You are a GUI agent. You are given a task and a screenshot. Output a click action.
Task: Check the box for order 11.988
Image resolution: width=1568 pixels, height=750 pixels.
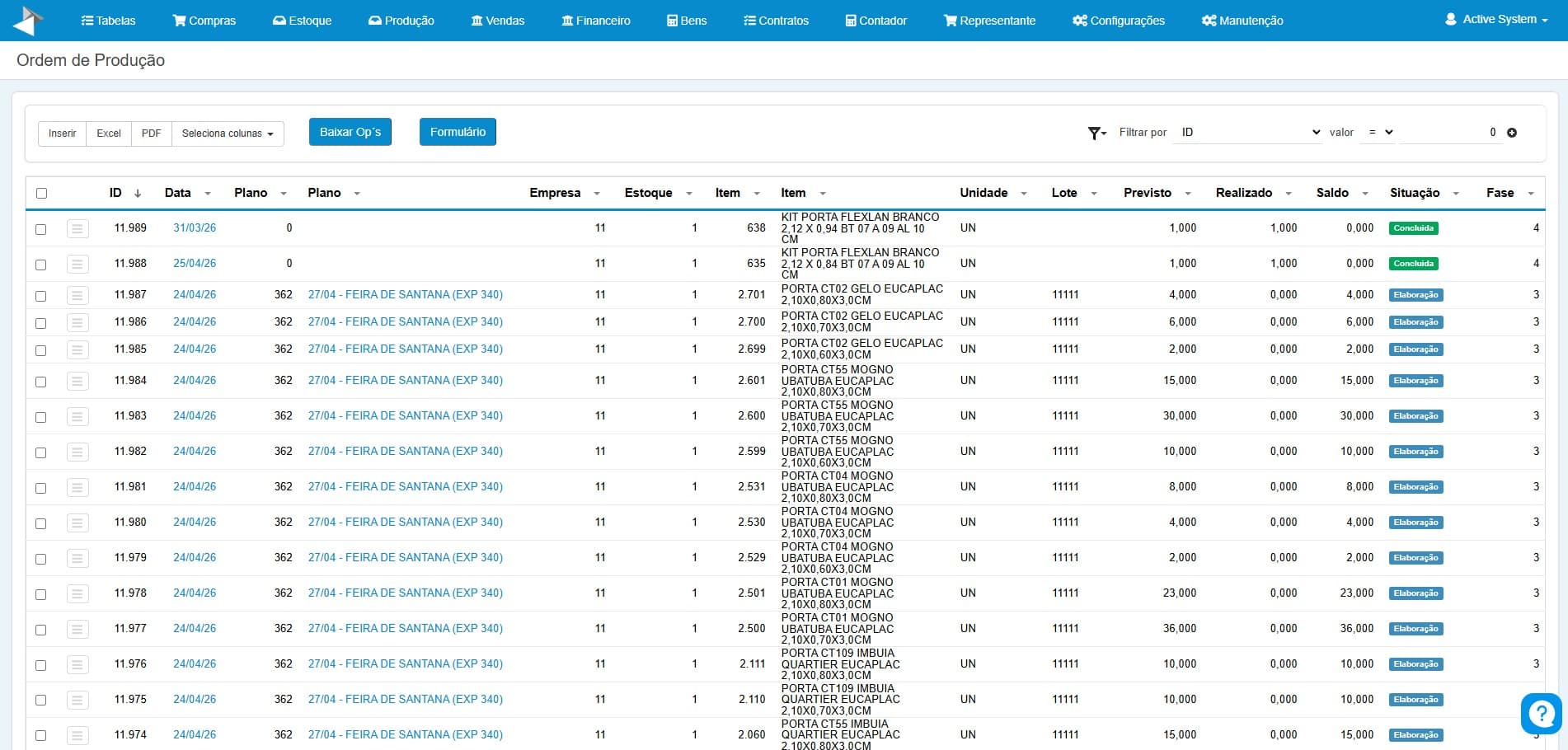click(x=41, y=265)
